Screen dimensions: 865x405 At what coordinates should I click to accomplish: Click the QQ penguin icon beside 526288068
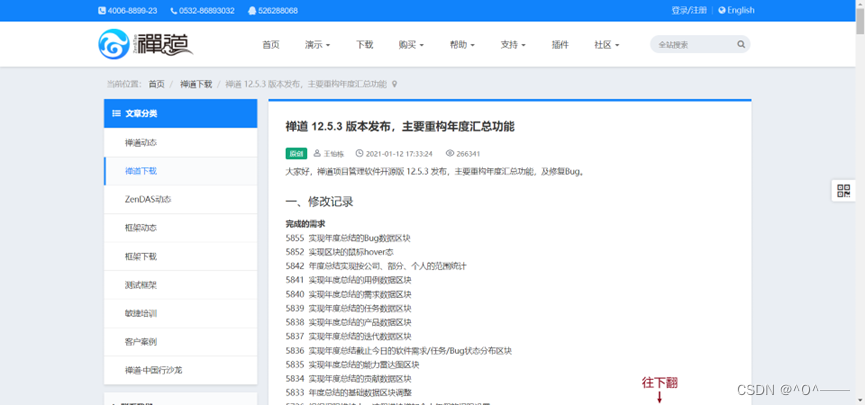click(x=252, y=10)
